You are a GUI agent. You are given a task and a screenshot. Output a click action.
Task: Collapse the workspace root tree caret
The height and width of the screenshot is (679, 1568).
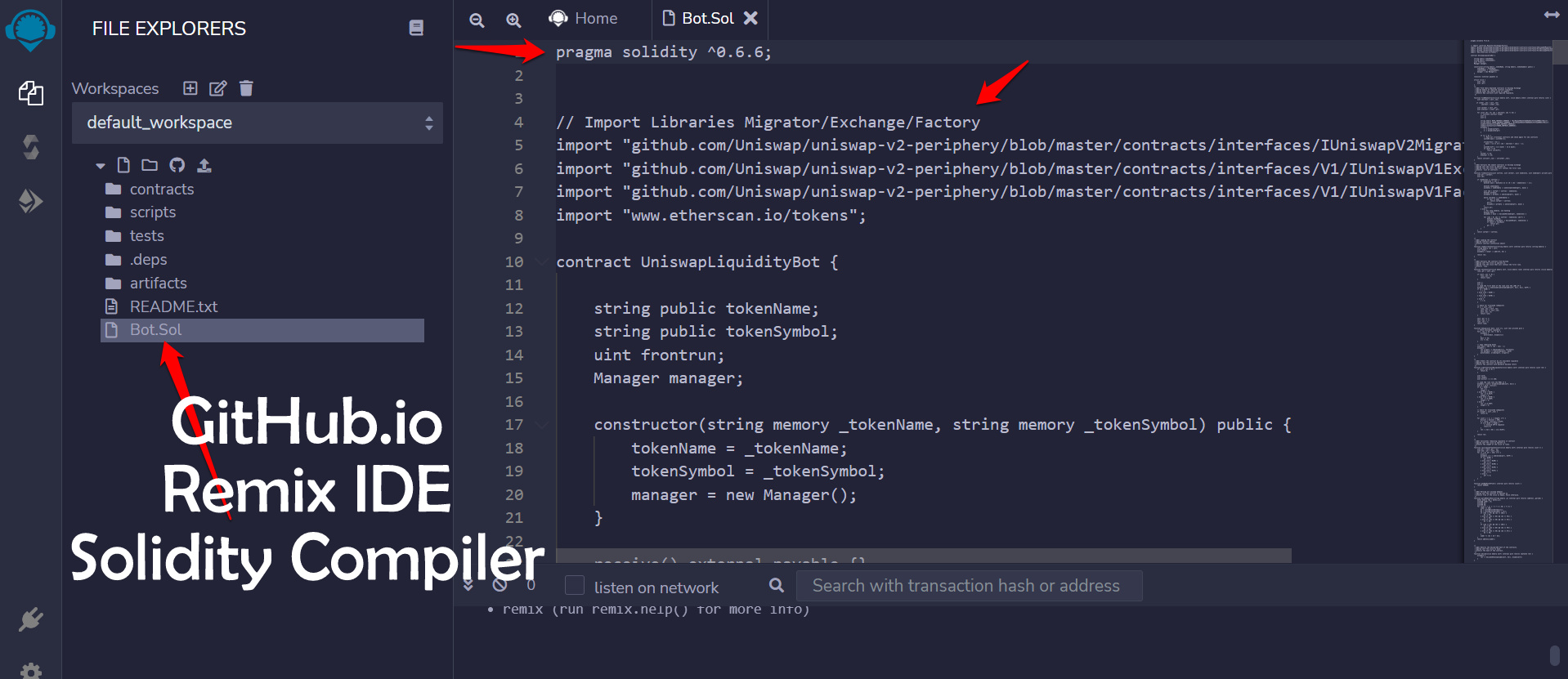click(101, 166)
